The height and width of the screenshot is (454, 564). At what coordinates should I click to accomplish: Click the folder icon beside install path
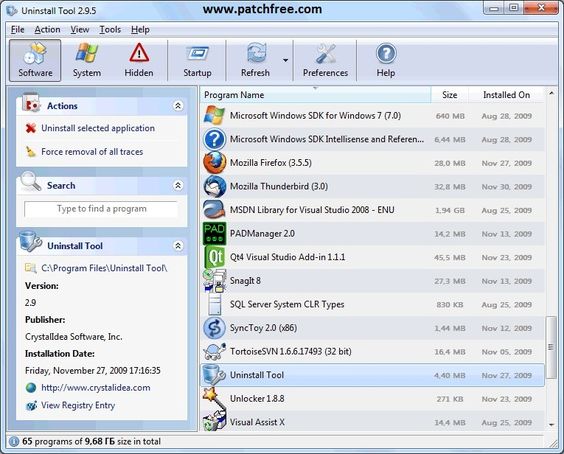[x=31, y=268]
